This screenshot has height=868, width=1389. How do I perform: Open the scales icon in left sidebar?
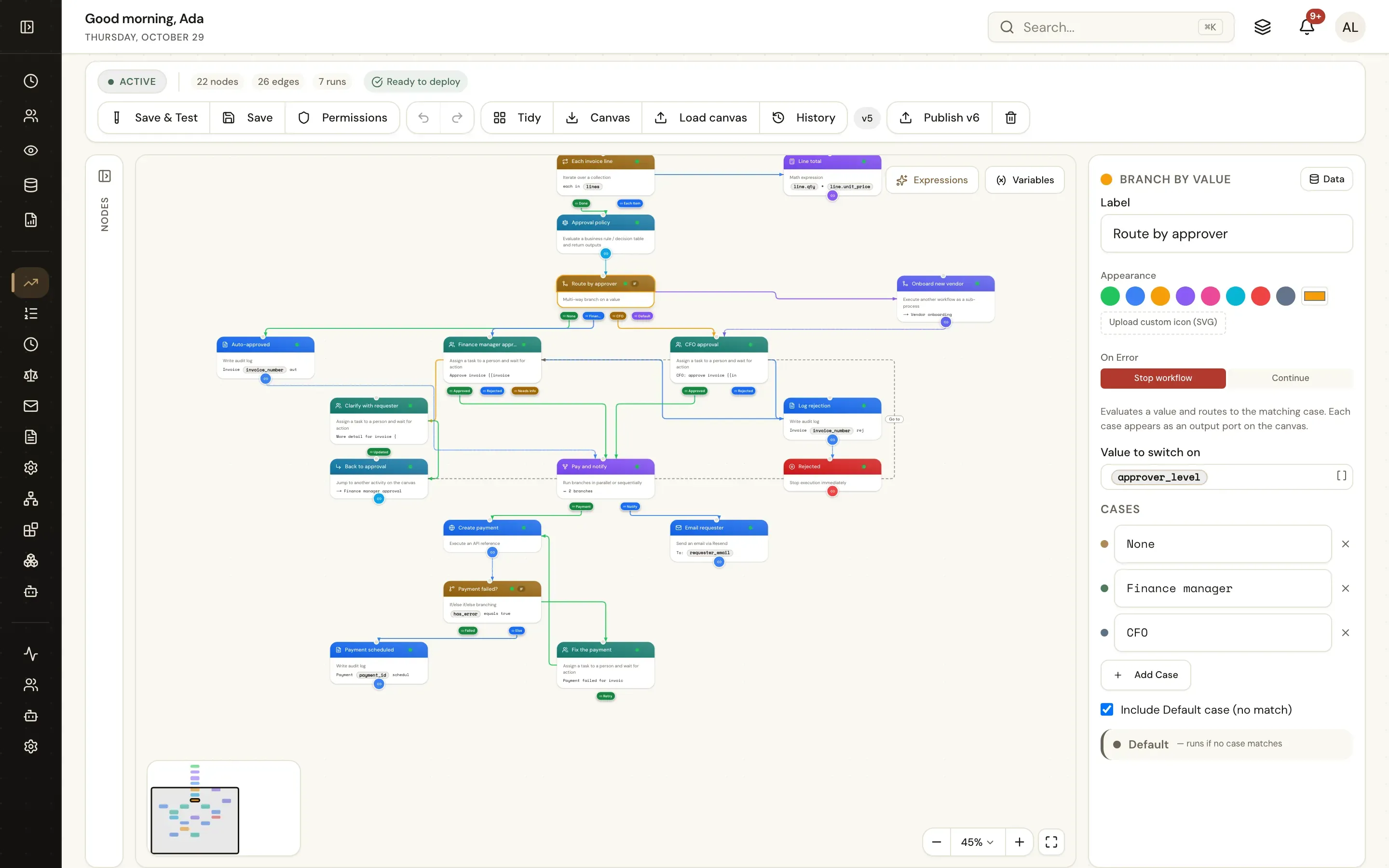pyautogui.click(x=31, y=375)
